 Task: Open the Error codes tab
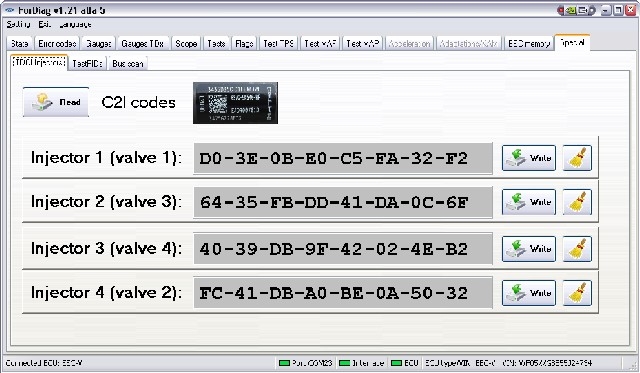[57, 43]
